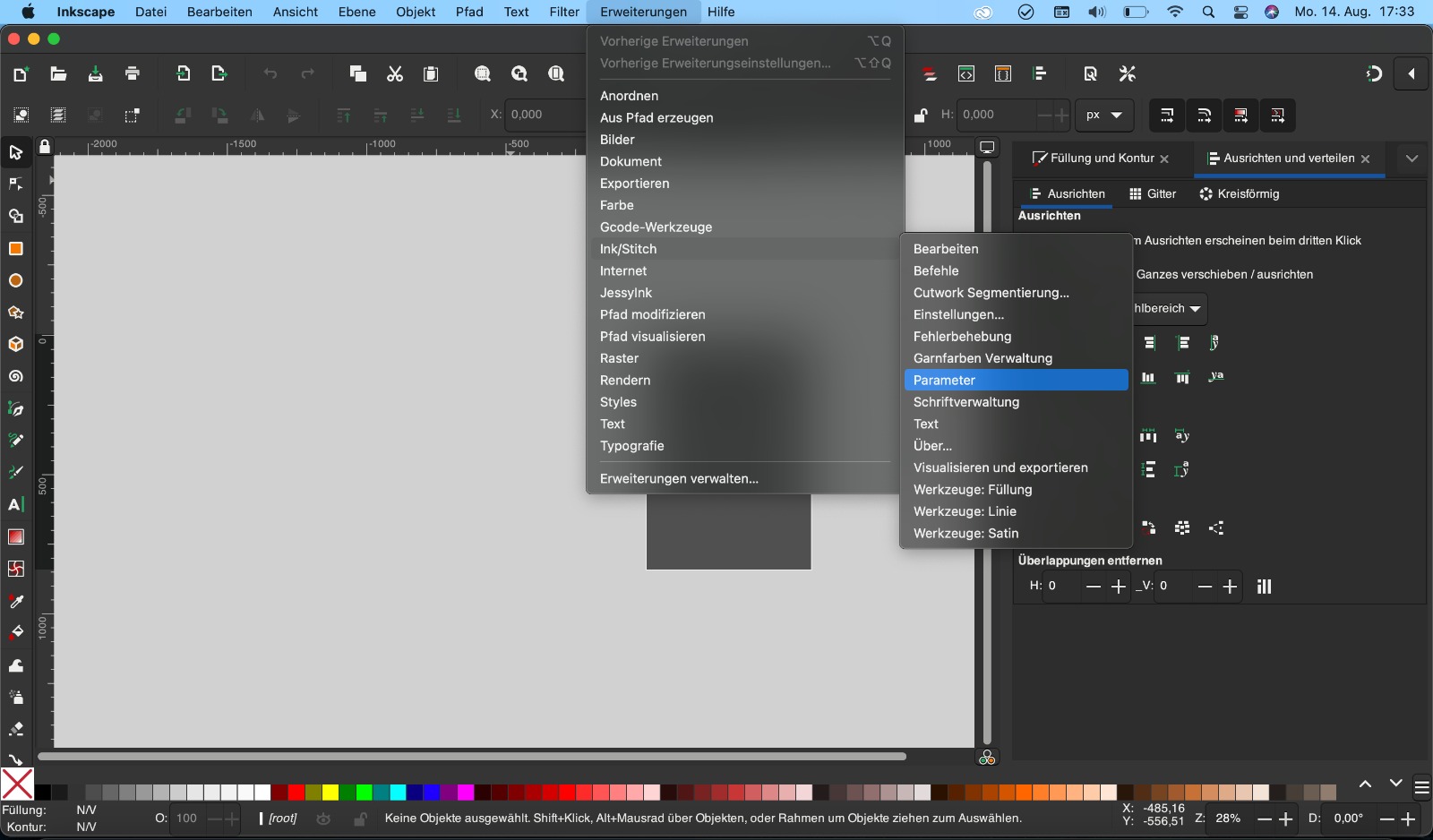Viewport: 1433px width, 840px height.
Task: Pick the Rectangle tool in toolbox
Action: tap(15, 249)
